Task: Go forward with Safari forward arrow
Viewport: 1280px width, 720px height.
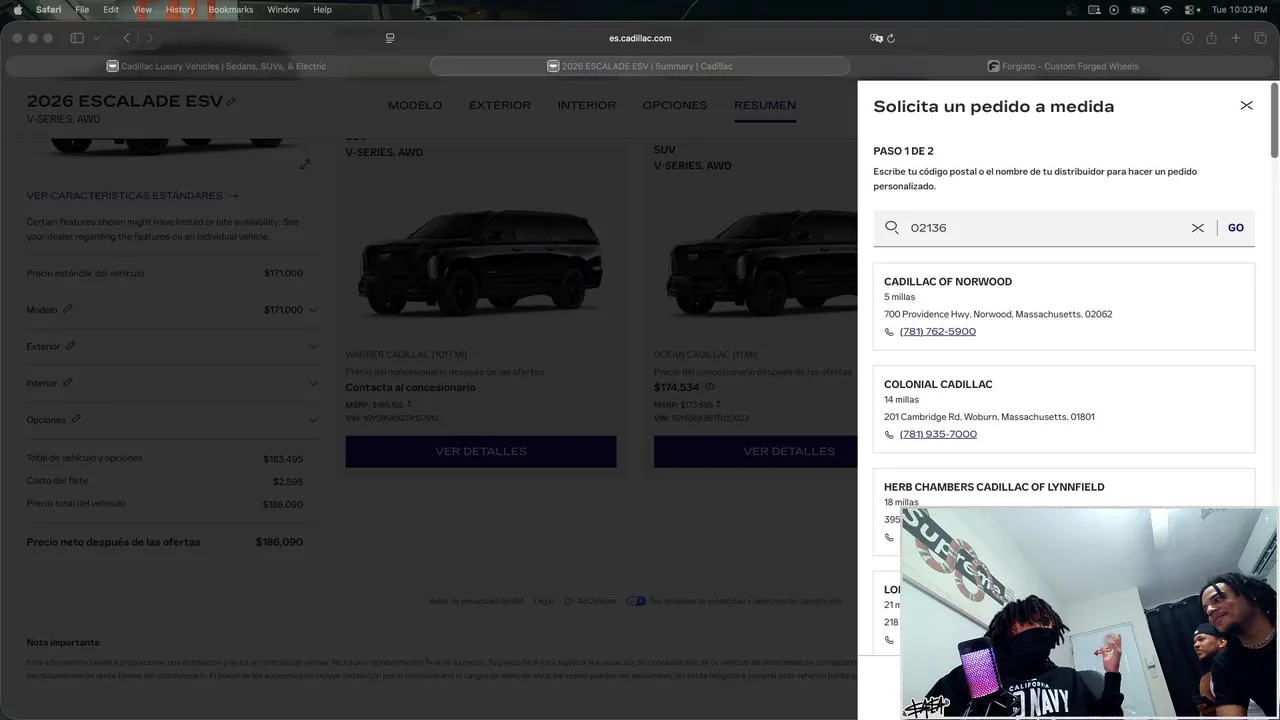Action: click(150, 38)
